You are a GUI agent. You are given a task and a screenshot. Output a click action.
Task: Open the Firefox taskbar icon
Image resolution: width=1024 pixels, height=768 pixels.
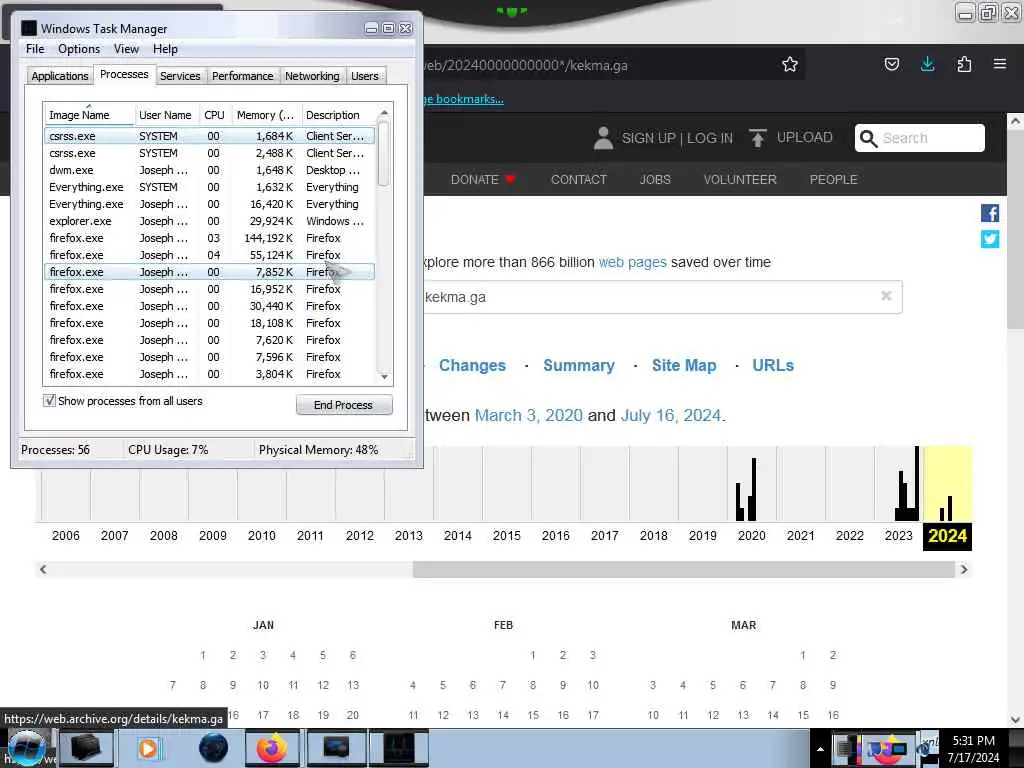tap(272, 748)
